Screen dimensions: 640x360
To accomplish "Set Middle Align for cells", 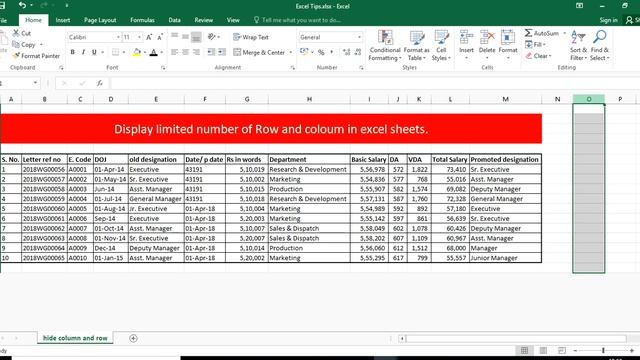I will point(185,37).
